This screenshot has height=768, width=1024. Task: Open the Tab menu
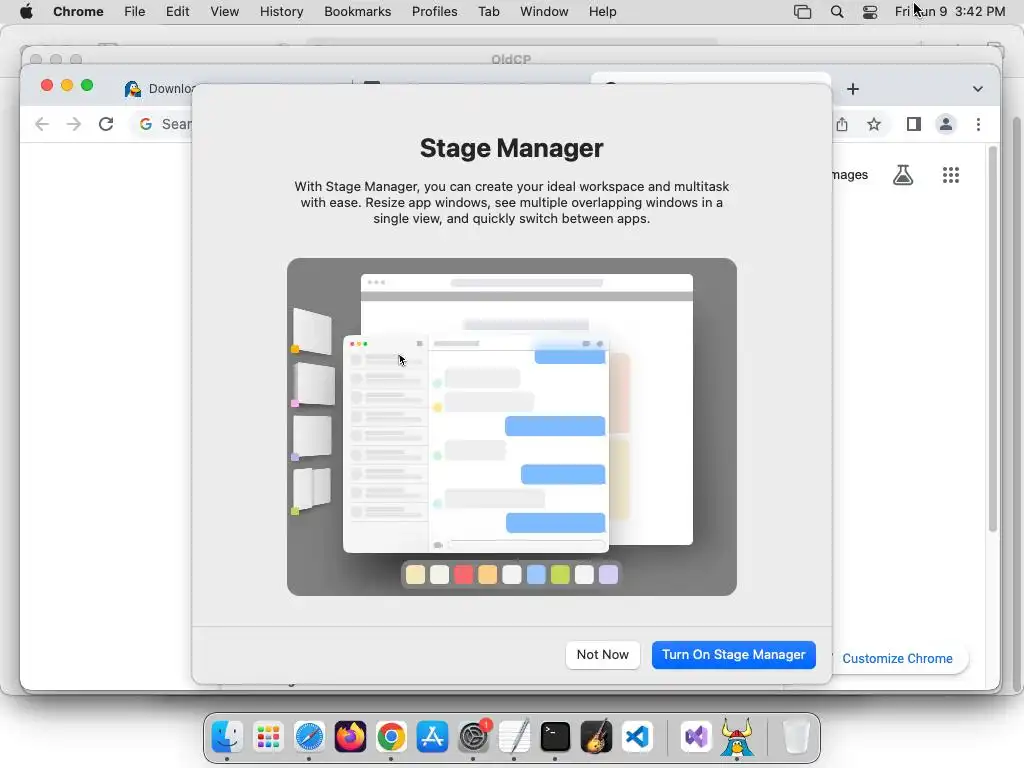click(488, 12)
